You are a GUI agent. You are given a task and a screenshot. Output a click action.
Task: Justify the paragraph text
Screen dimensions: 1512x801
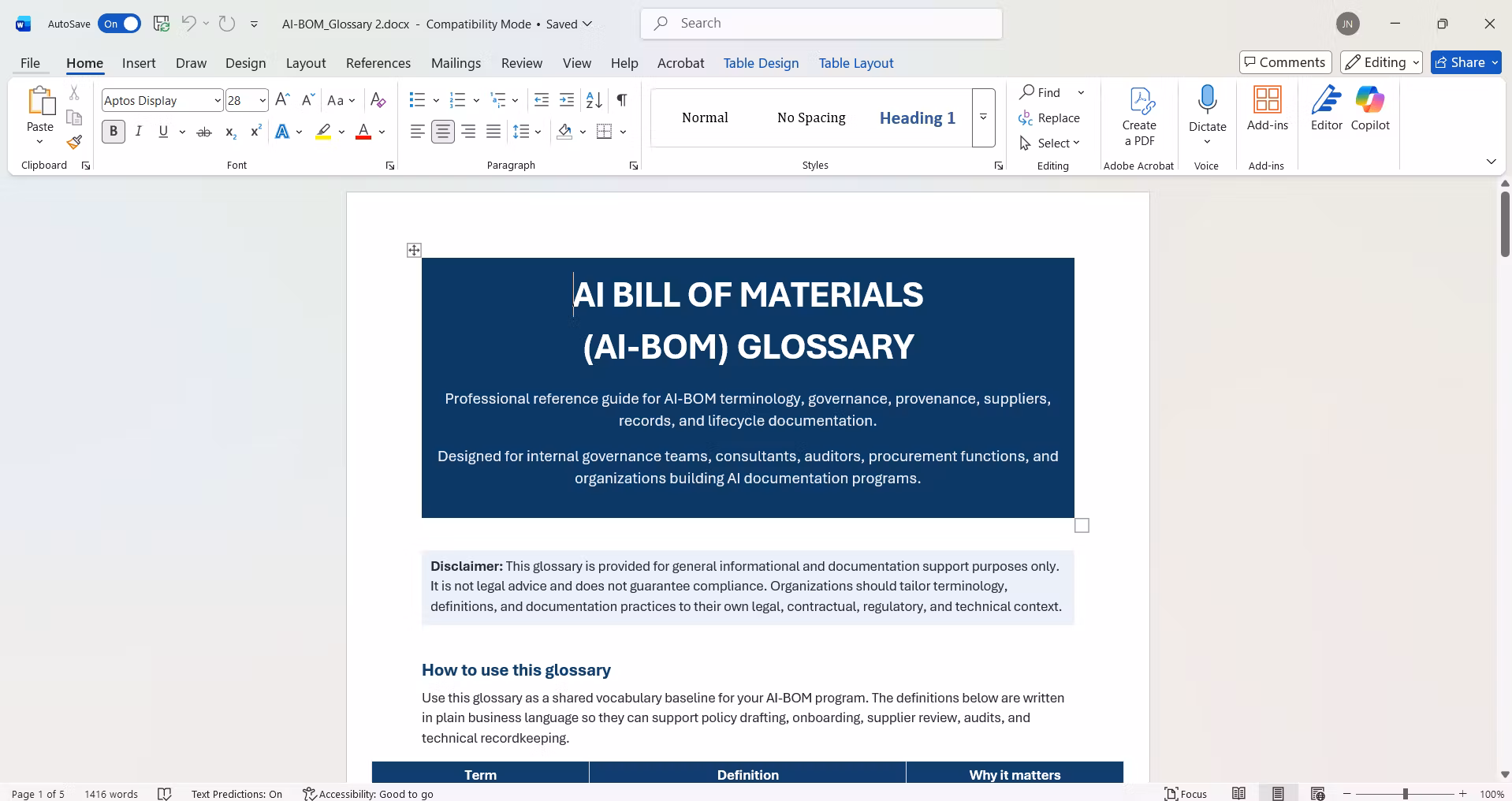(493, 132)
